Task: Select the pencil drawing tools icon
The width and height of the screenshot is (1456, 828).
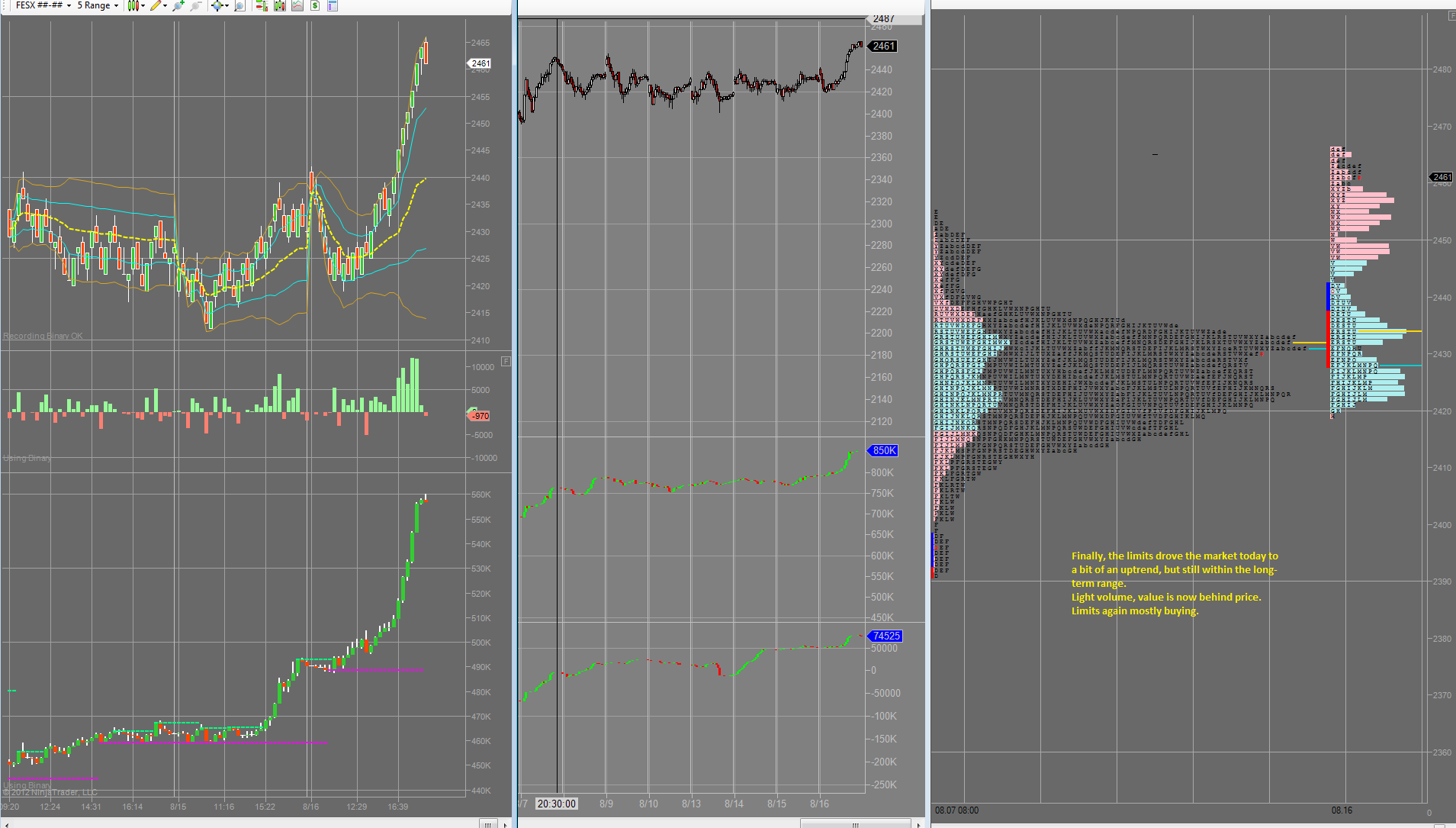Action: 156,5
